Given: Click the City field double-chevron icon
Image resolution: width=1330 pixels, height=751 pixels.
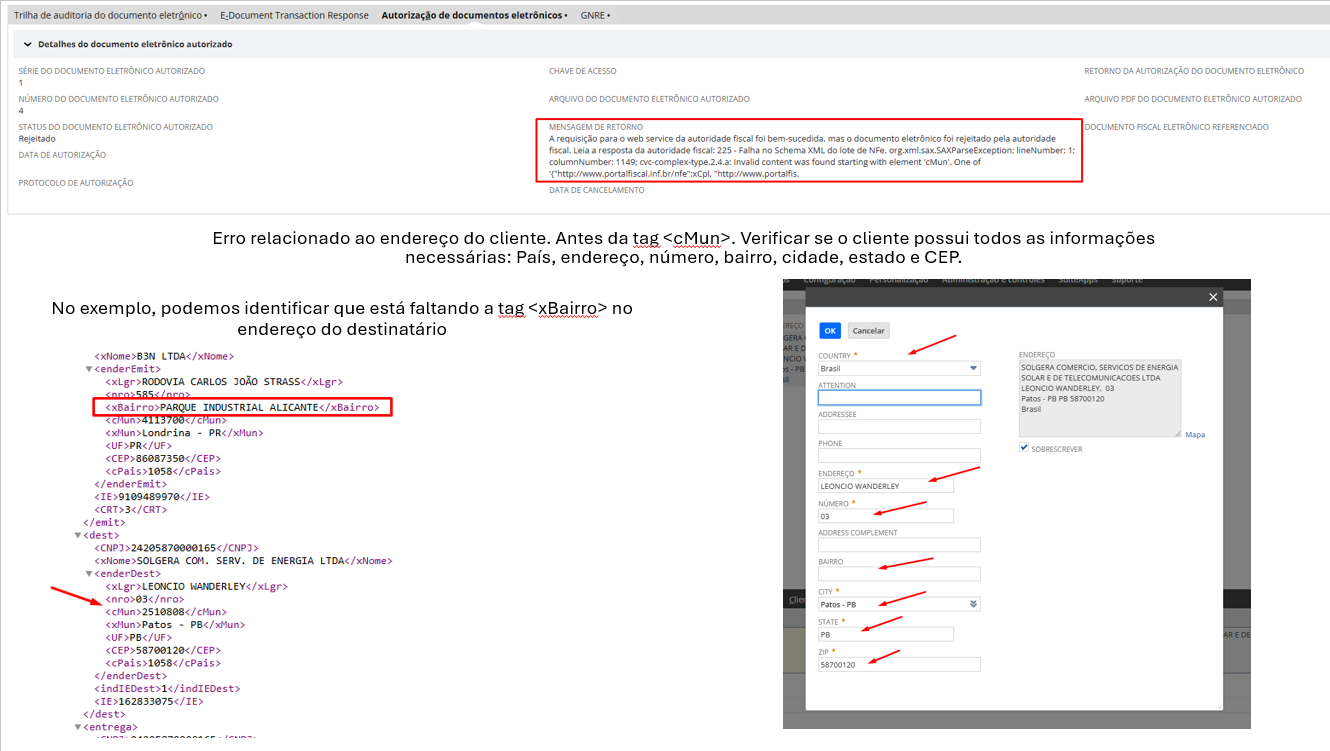Looking at the screenshot, I should [973, 604].
